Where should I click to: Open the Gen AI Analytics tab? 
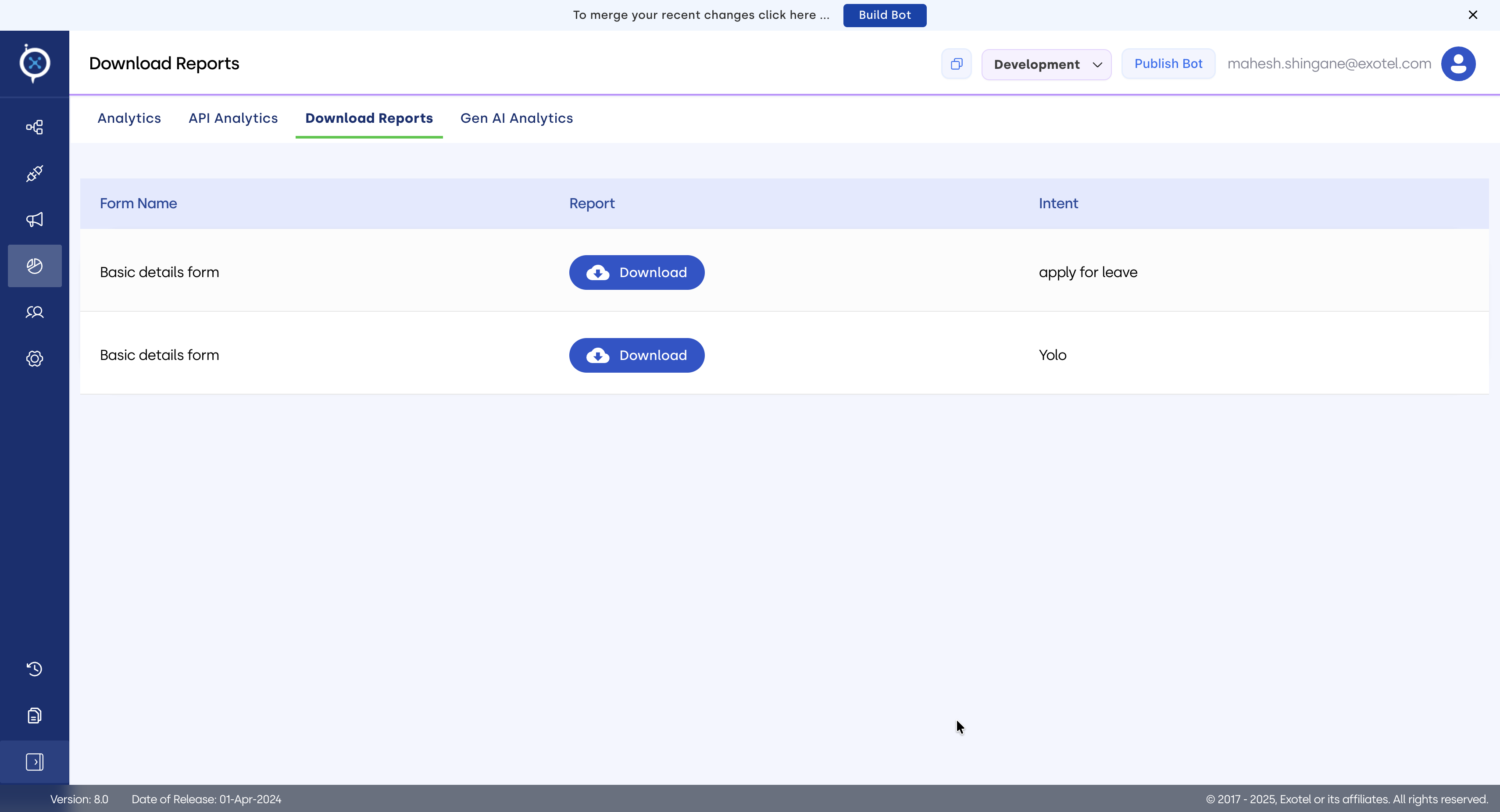pos(517,118)
